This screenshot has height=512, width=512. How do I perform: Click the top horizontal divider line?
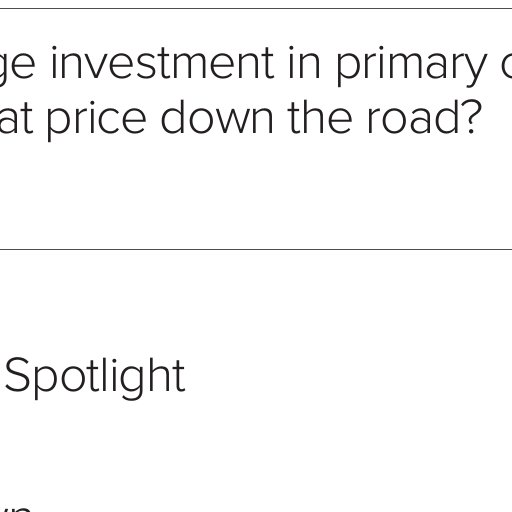(256, 8)
